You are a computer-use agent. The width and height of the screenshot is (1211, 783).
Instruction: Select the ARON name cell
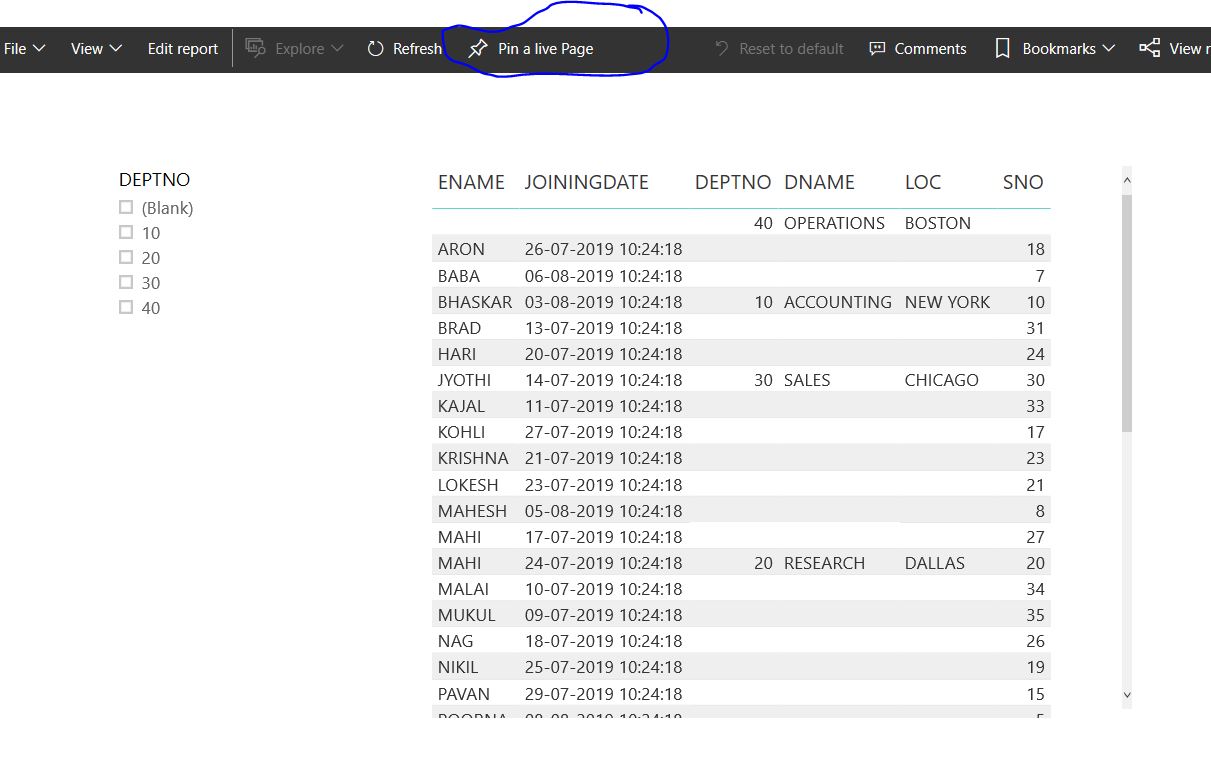461,249
